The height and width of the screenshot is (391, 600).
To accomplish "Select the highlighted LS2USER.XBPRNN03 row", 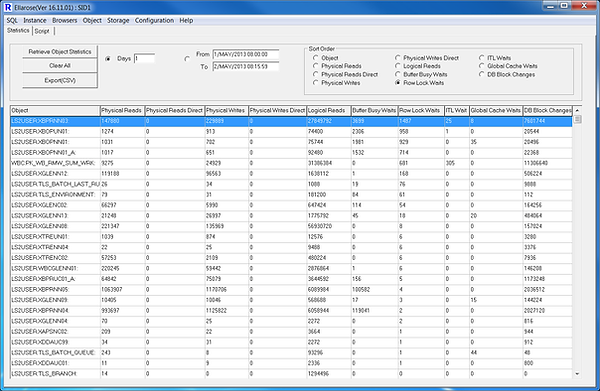I will tap(291, 121).
